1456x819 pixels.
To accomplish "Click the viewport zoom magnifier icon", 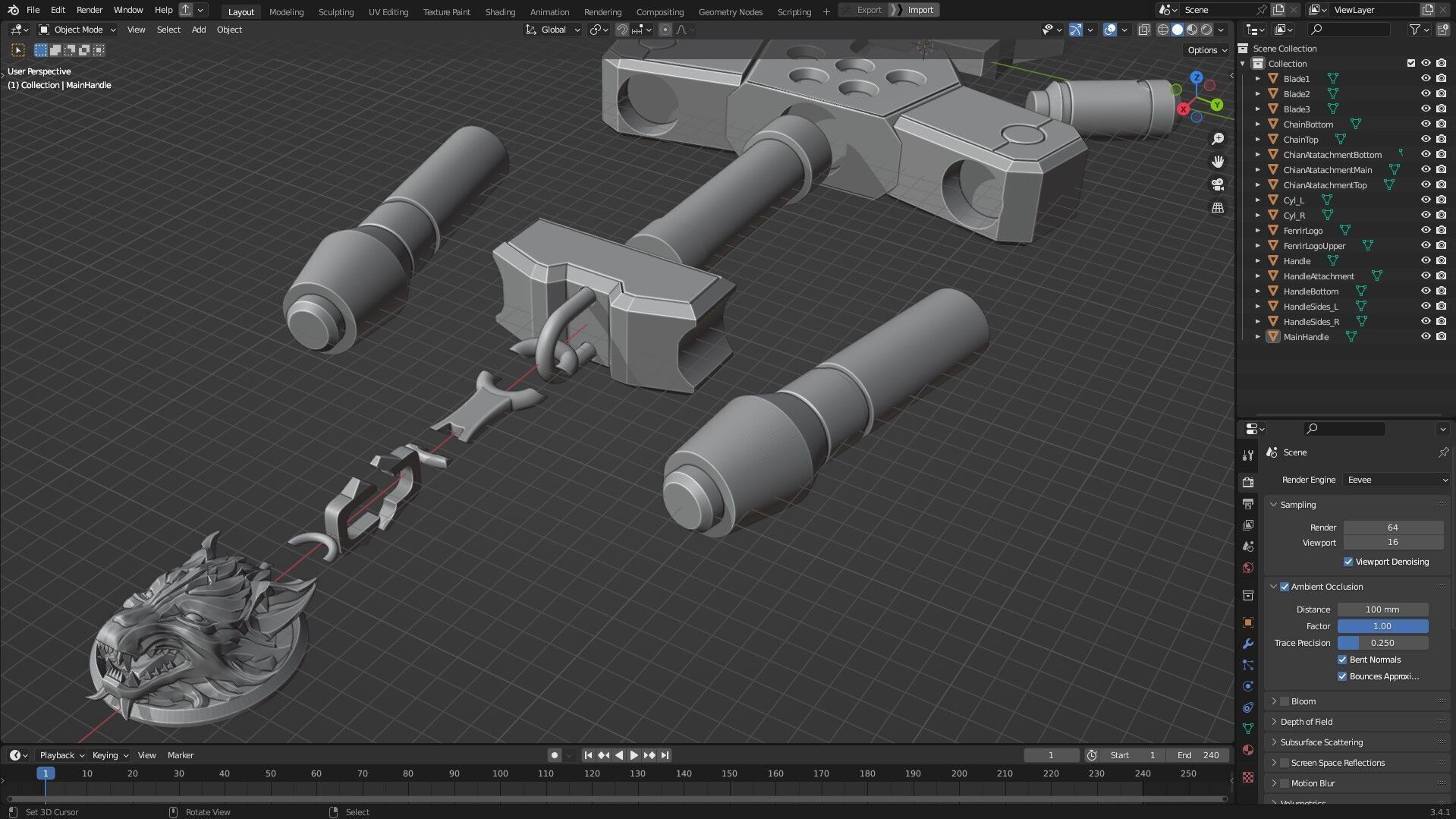I will (x=1218, y=139).
